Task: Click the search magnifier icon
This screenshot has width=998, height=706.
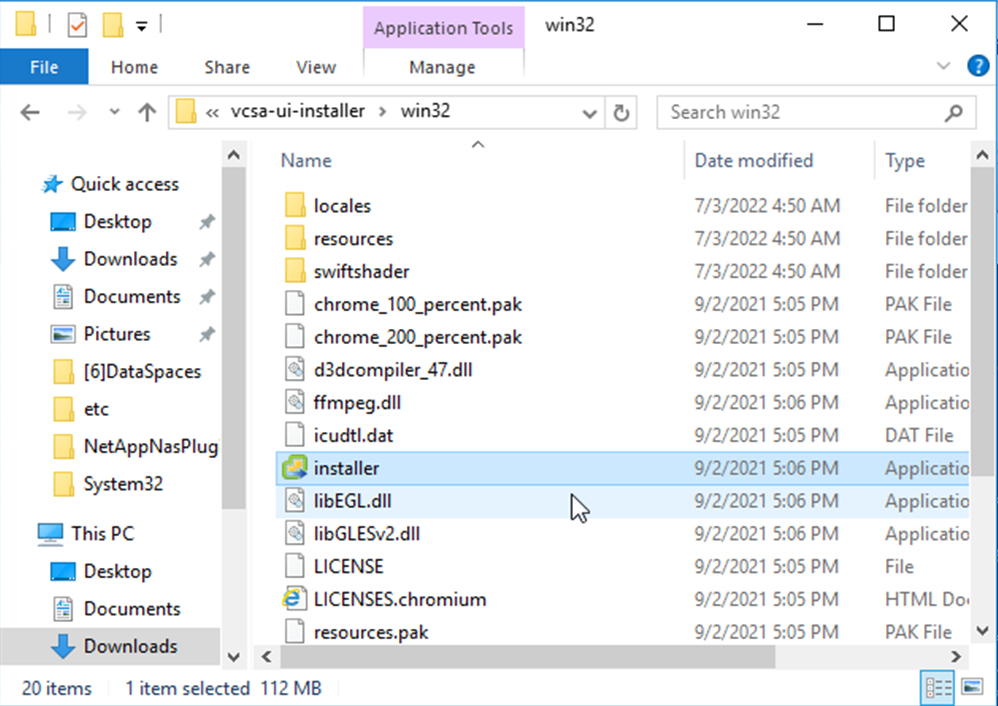Action: [x=953, y=113]
